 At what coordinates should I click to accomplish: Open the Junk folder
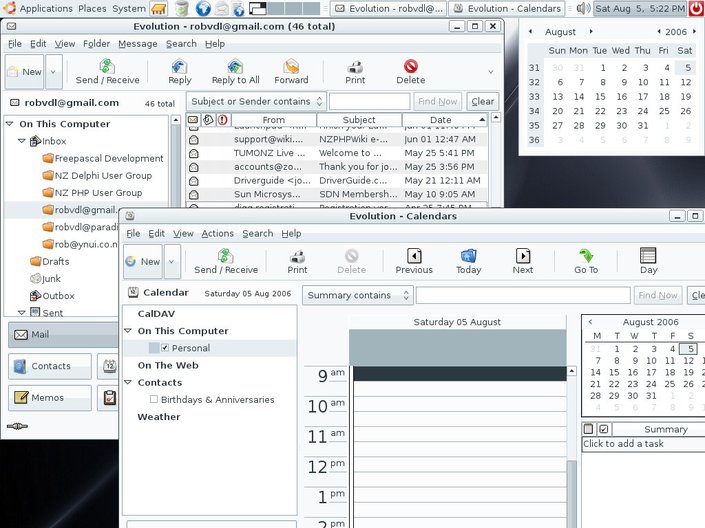pyautogui.click(x=45, y=278)
